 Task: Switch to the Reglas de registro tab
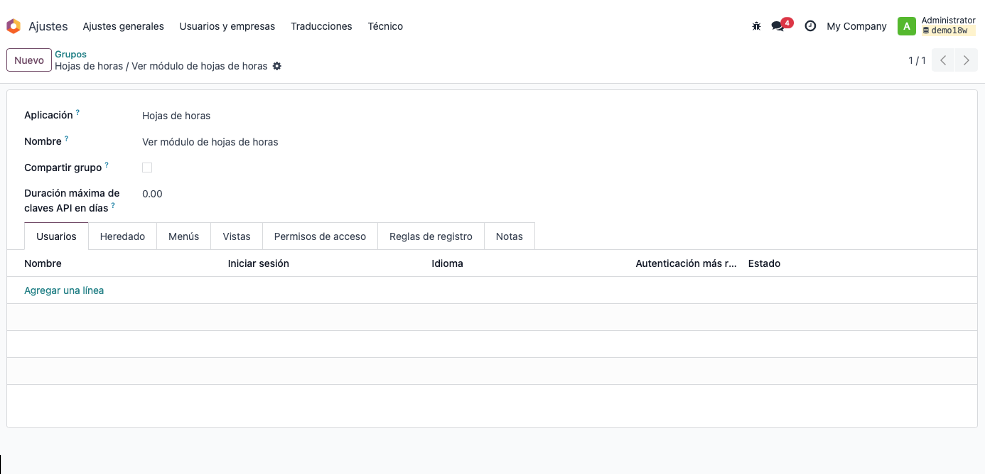tap(430, 237)
